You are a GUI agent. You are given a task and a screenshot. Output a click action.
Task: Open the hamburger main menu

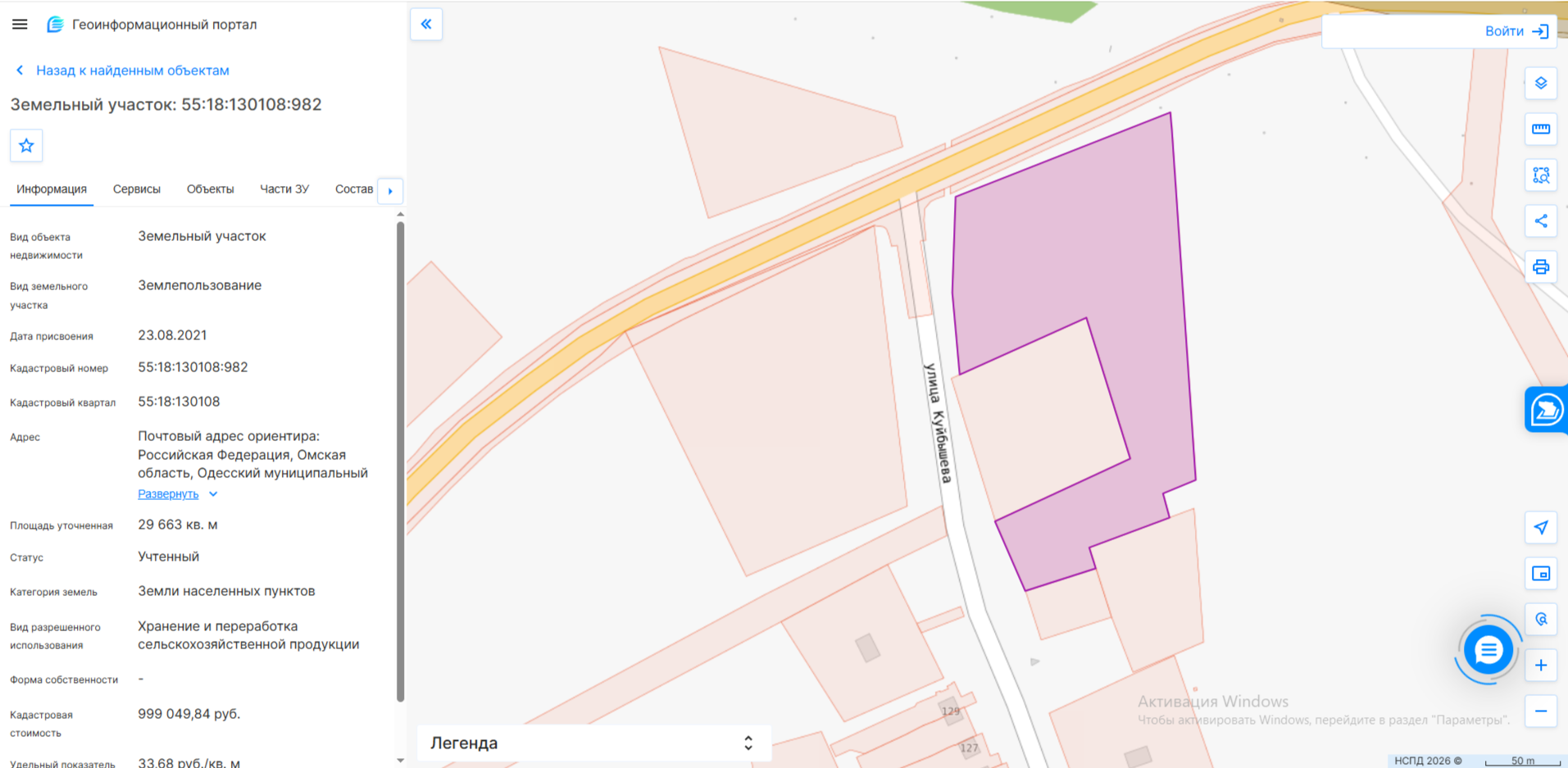(x=20, y=25)
